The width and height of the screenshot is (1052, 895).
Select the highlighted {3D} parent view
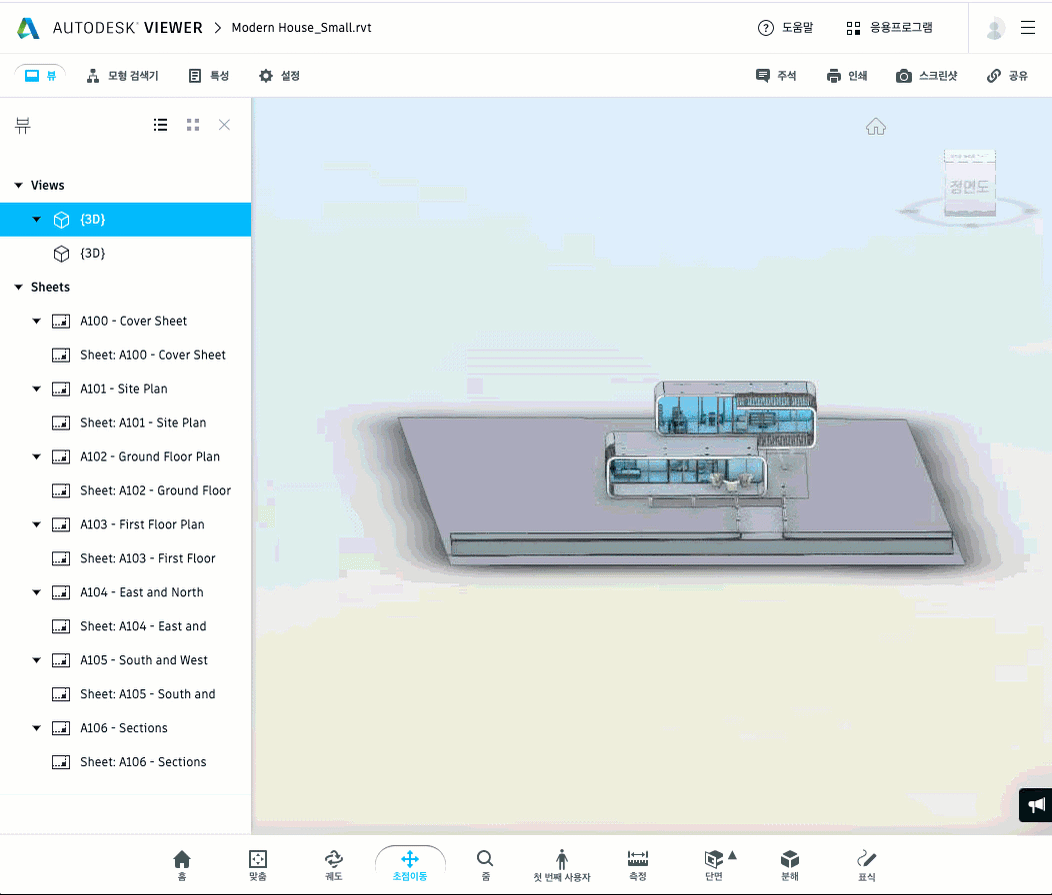click(125, 219)
